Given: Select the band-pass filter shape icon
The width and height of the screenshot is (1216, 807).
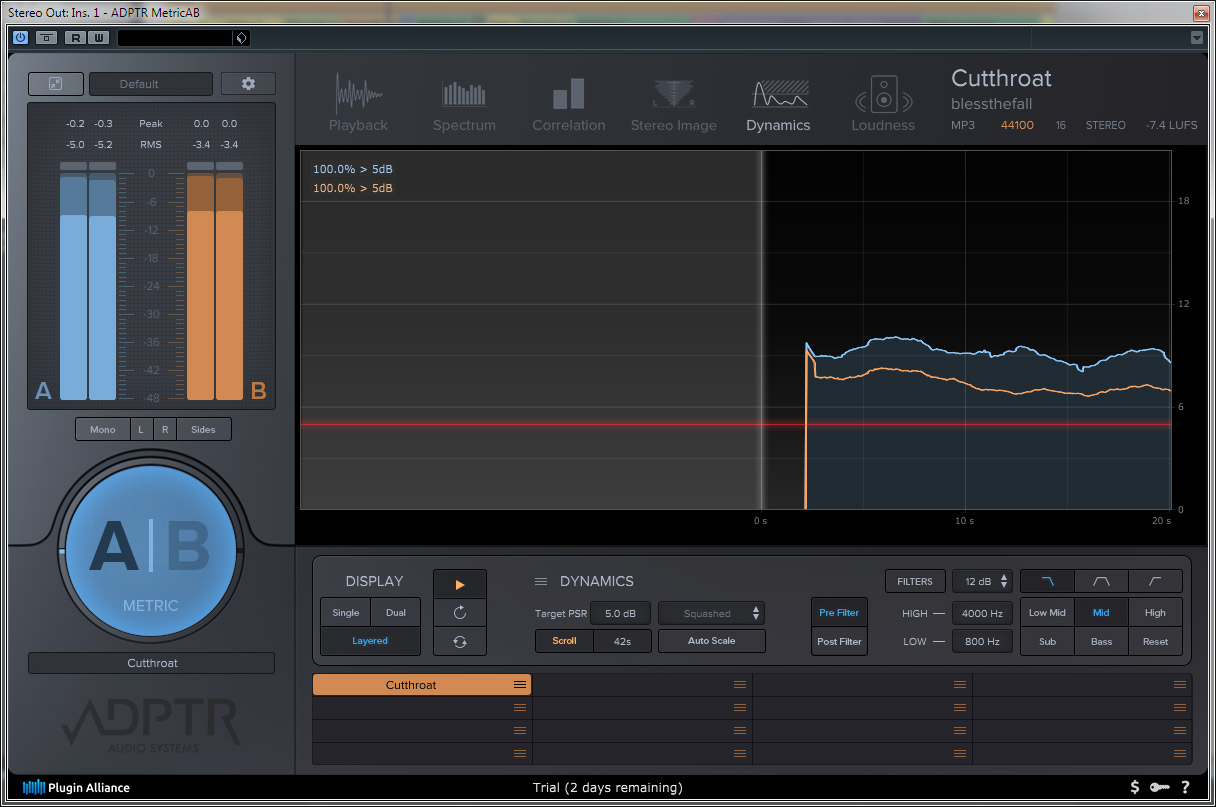Looking at the screenshot, I should pyautogui.click(x=1101, y=581).
